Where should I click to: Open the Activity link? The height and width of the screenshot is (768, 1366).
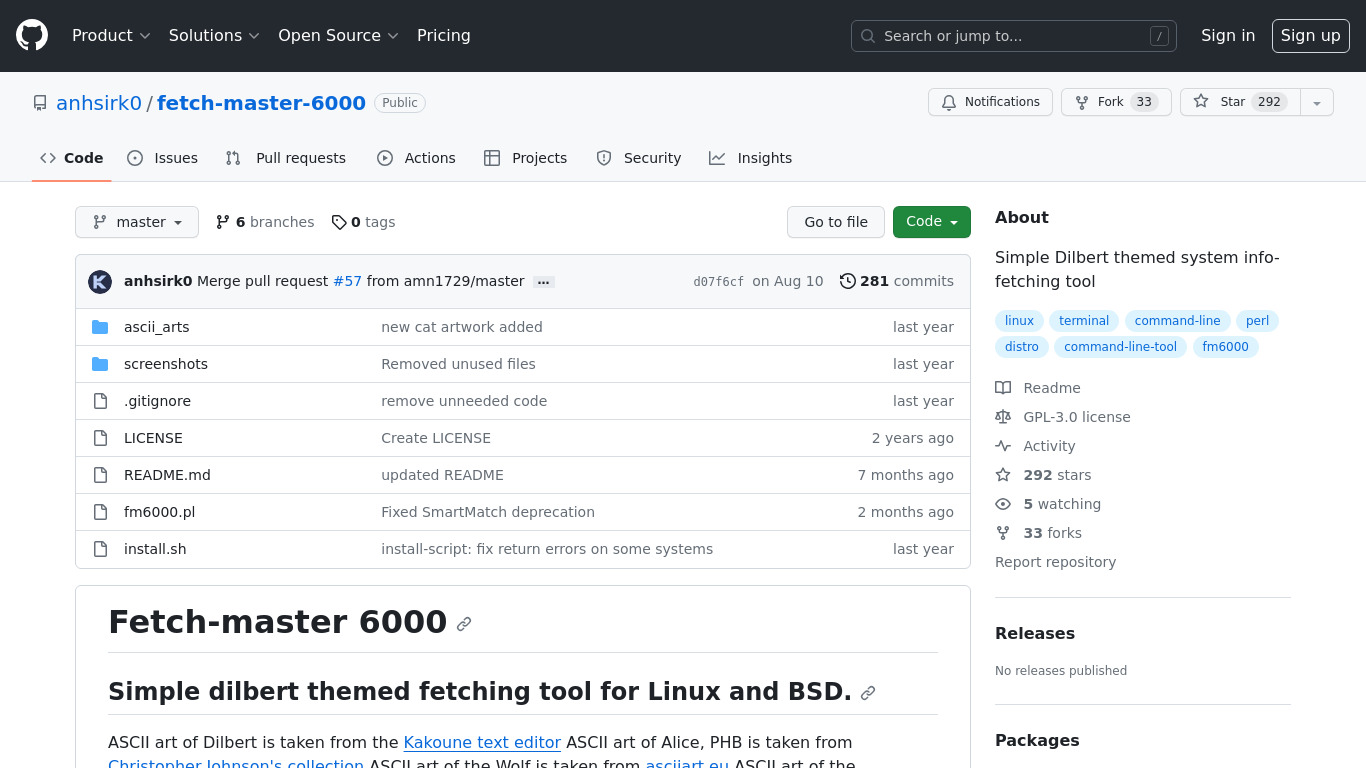1035,446
